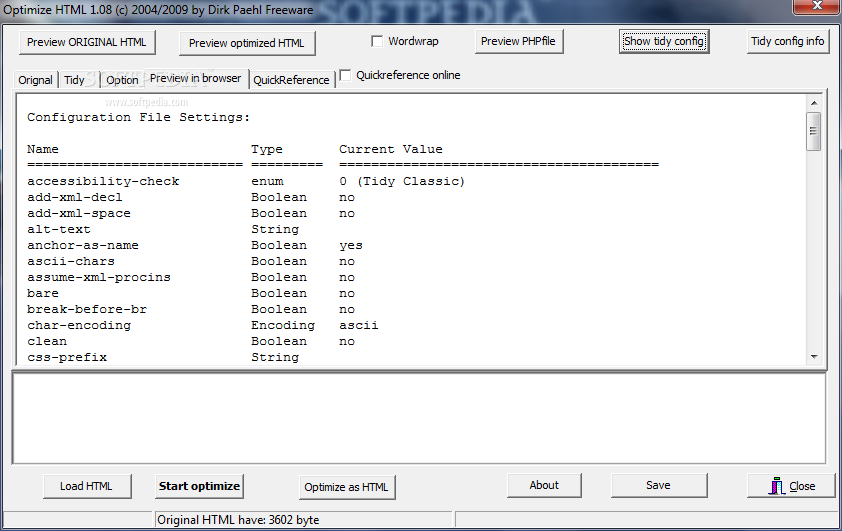Click Preview ORIGINAL HTML button
This screenshot has width=842, height=531.
pyautogui.click(x=87, y=42)
